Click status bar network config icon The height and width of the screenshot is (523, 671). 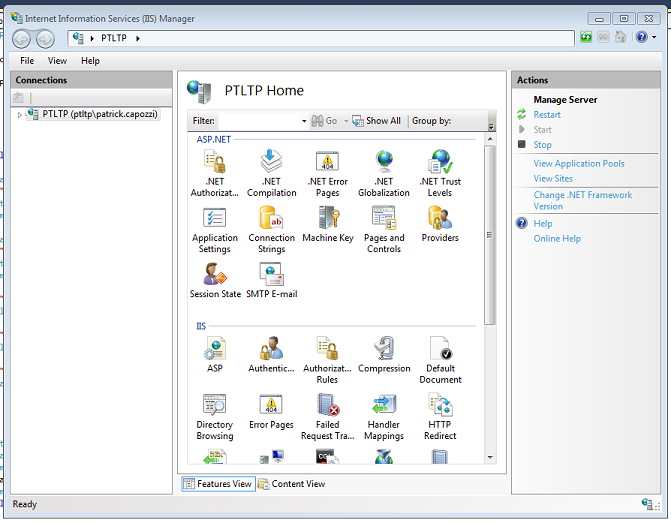click(x=649, y=504)
